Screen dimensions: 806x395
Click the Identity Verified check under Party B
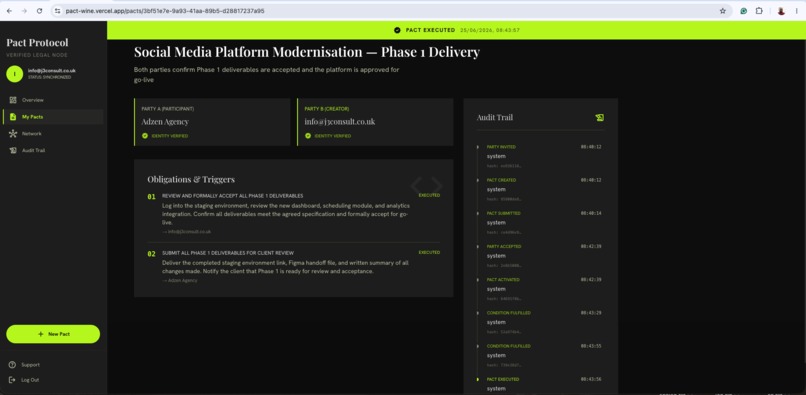[x=308, y=136]
